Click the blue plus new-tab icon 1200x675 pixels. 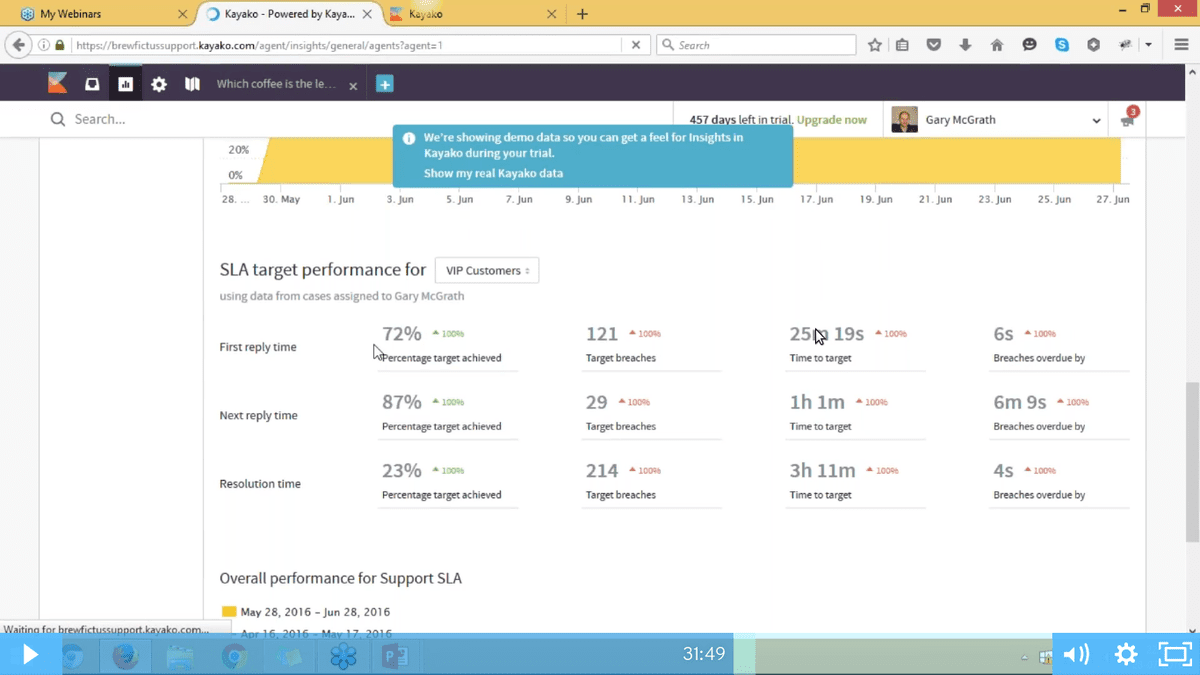click(x=384, y=85)
